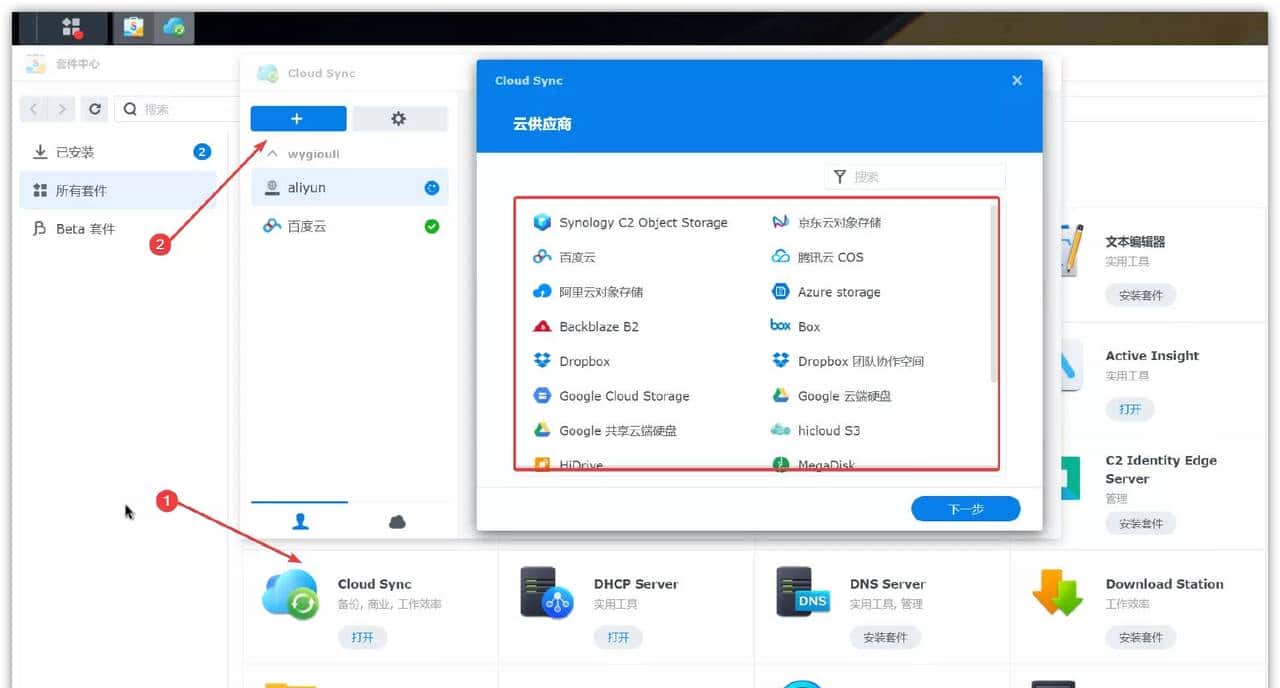
Task: Pick Box as the cloud provider
Action: click(x=806, y=326)
